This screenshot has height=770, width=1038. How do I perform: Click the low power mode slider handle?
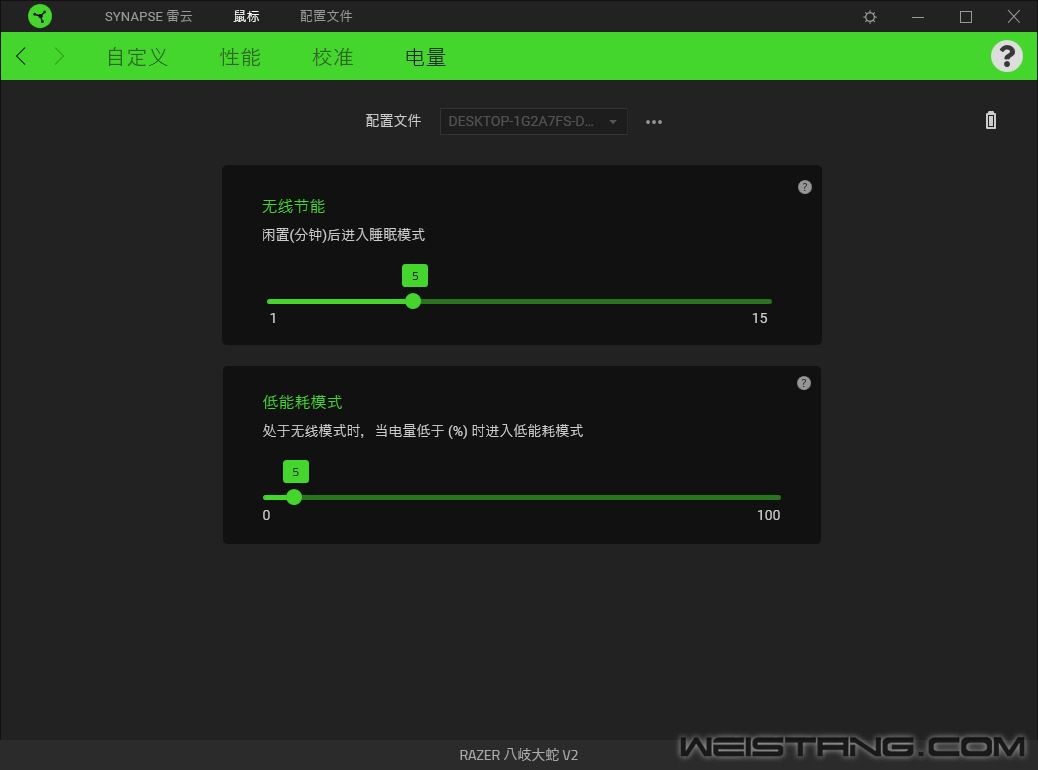294,497
